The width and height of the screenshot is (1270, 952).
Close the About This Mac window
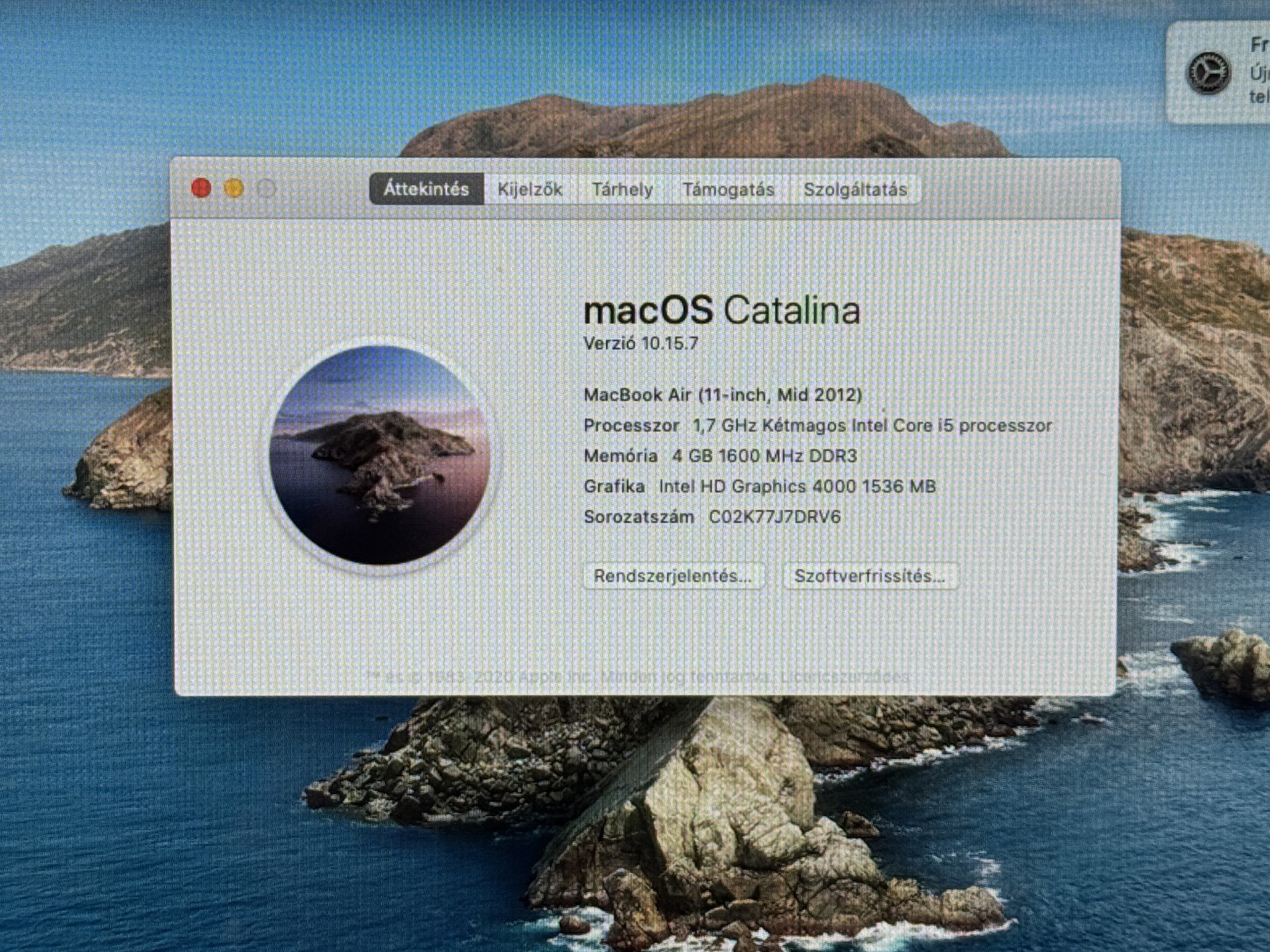click(201, 188)
